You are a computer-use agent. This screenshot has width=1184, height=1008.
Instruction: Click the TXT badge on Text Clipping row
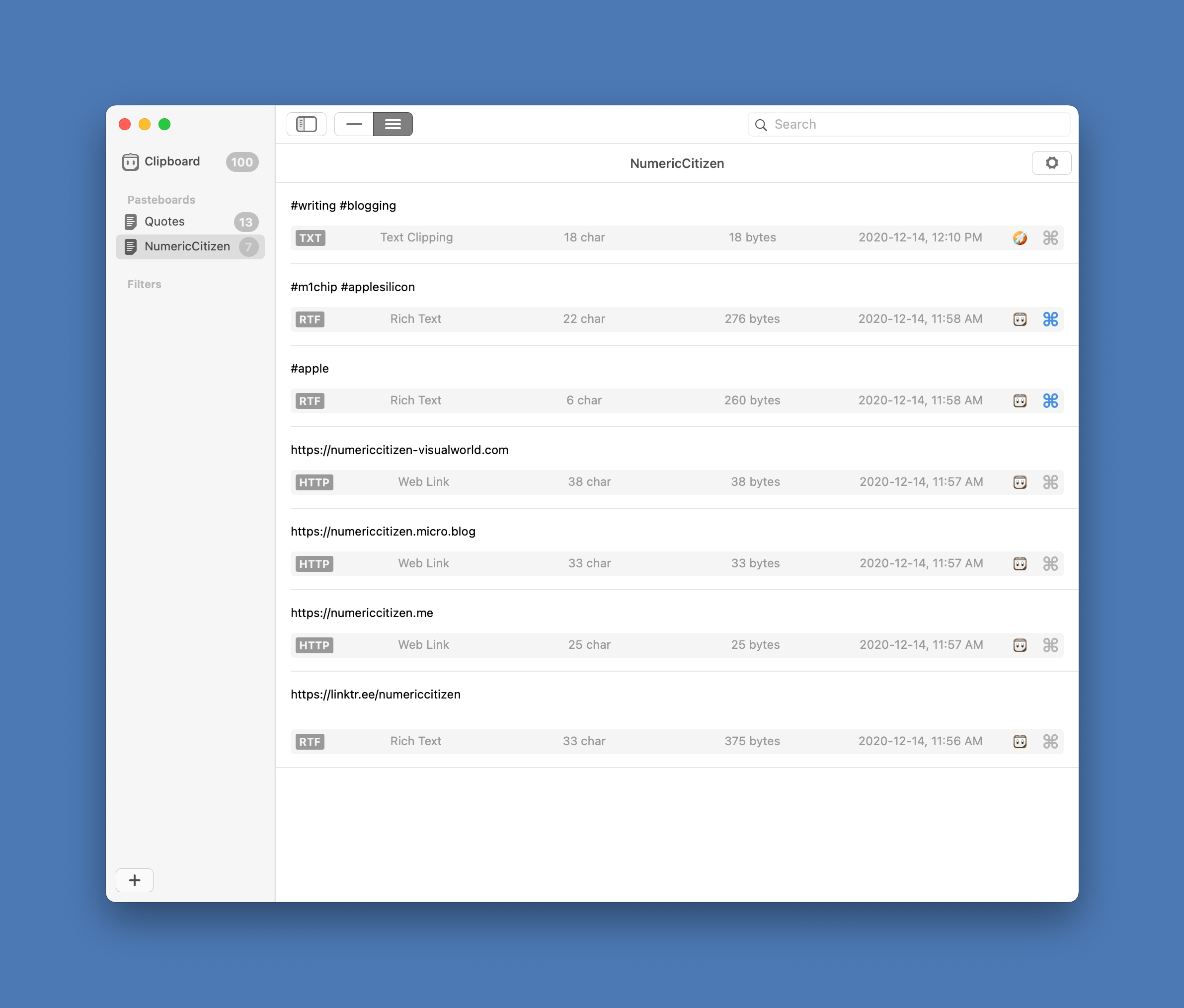(x=311, y=237)
